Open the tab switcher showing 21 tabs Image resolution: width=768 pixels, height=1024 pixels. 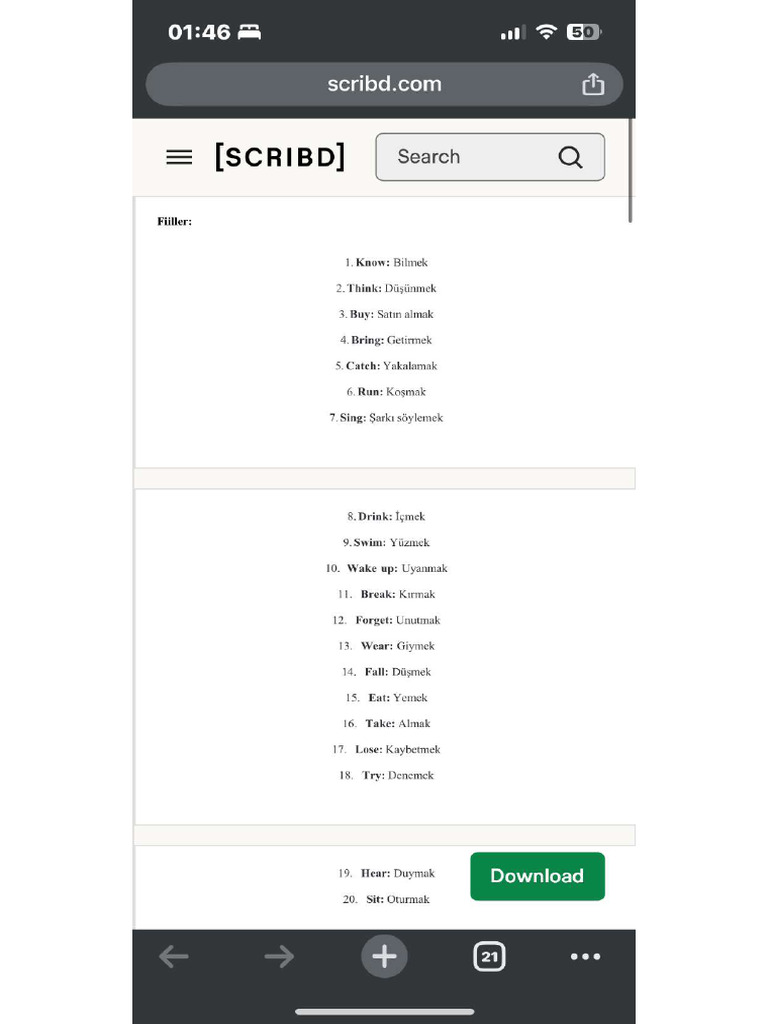(489, 957)
